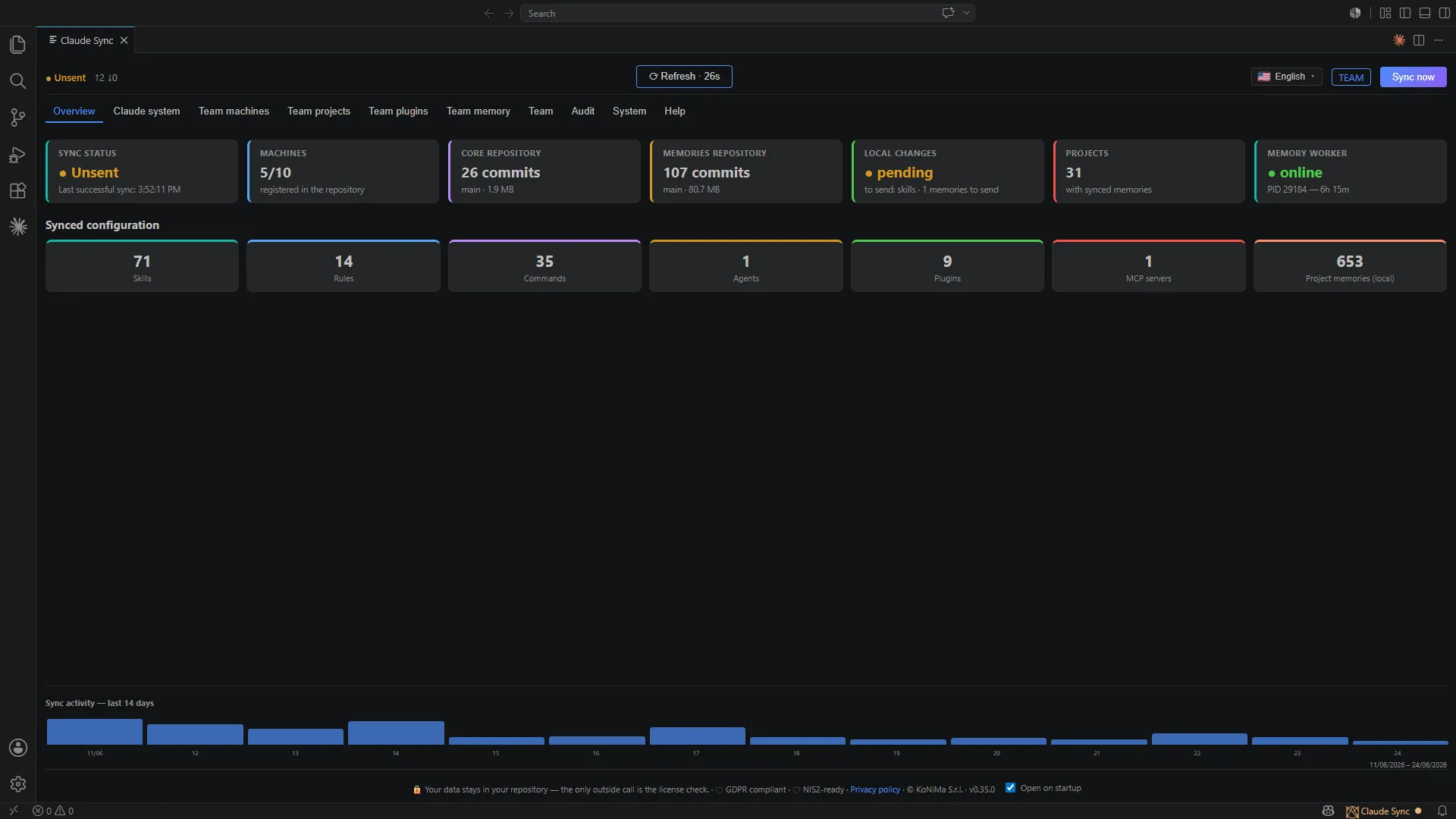
Task: Go back with the left arrow
Action: tap(489, 13)
